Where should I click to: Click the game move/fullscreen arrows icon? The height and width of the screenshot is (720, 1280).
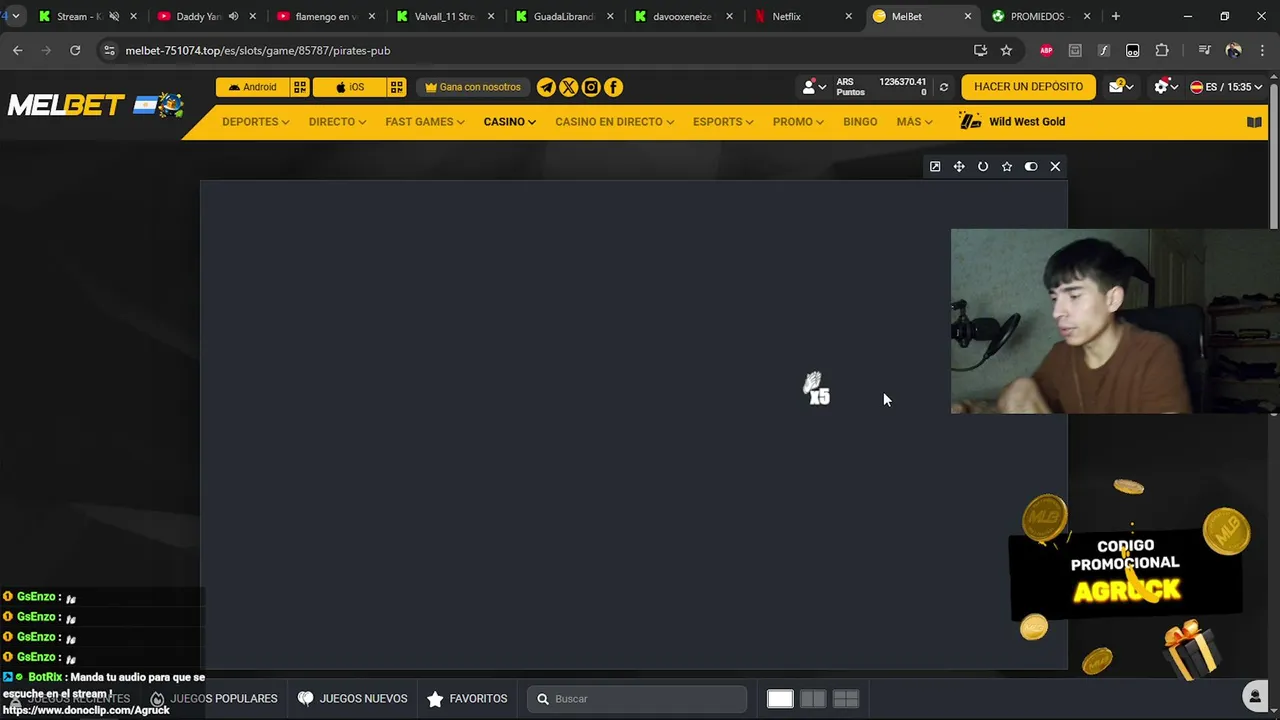pos(959,167)
